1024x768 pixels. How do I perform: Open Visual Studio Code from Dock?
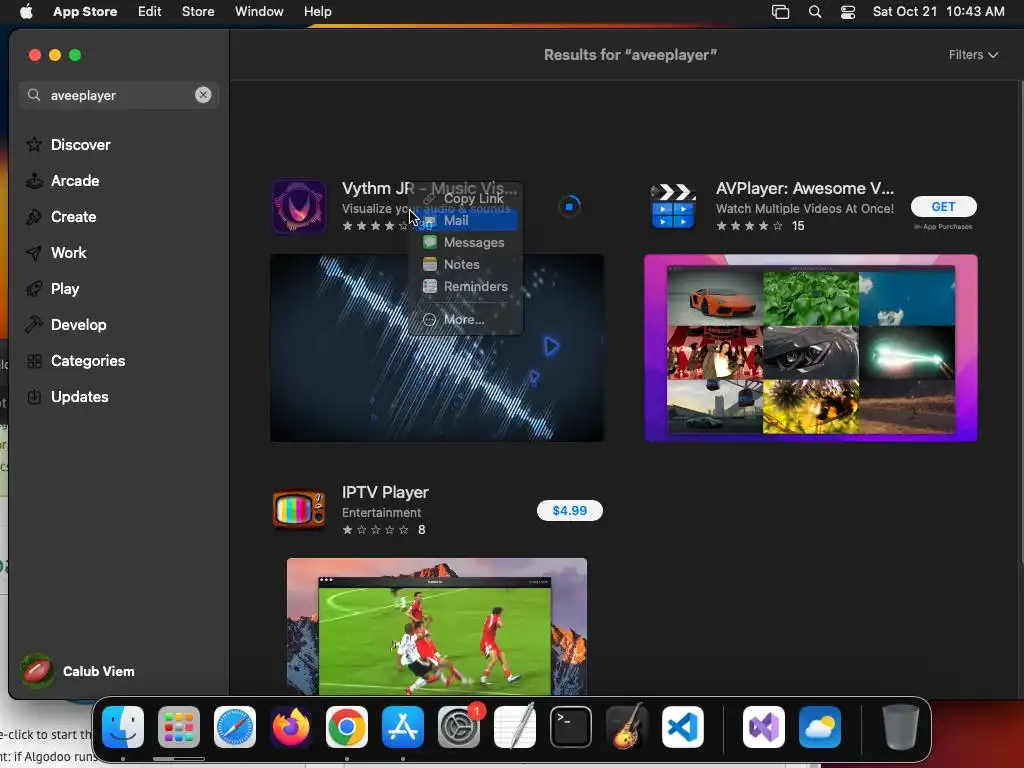point(682,727)
